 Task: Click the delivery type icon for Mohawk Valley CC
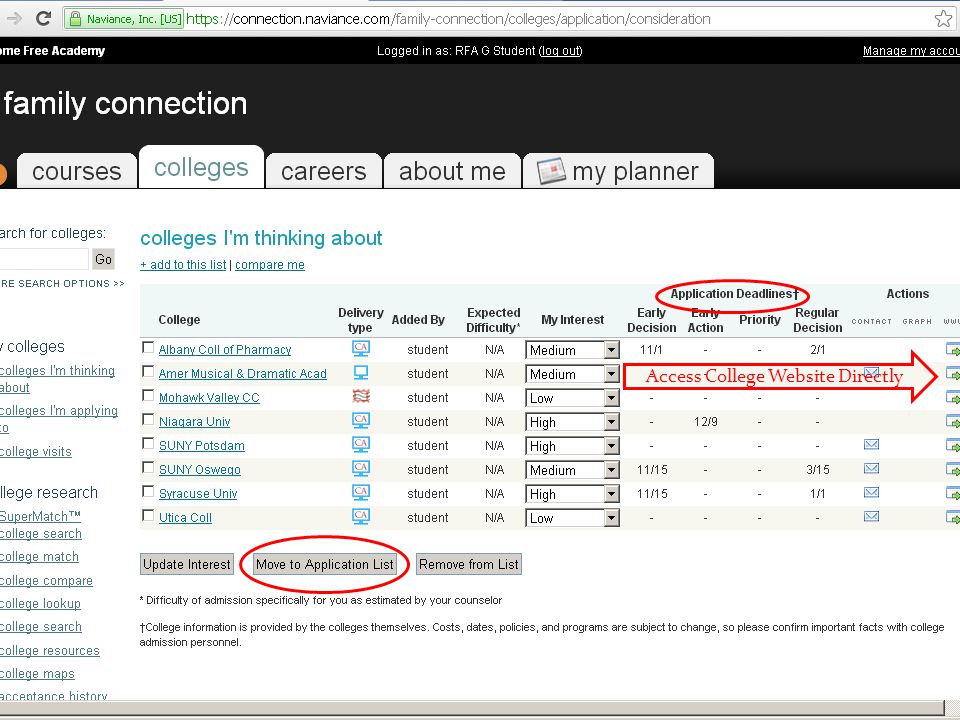(361, 396)
